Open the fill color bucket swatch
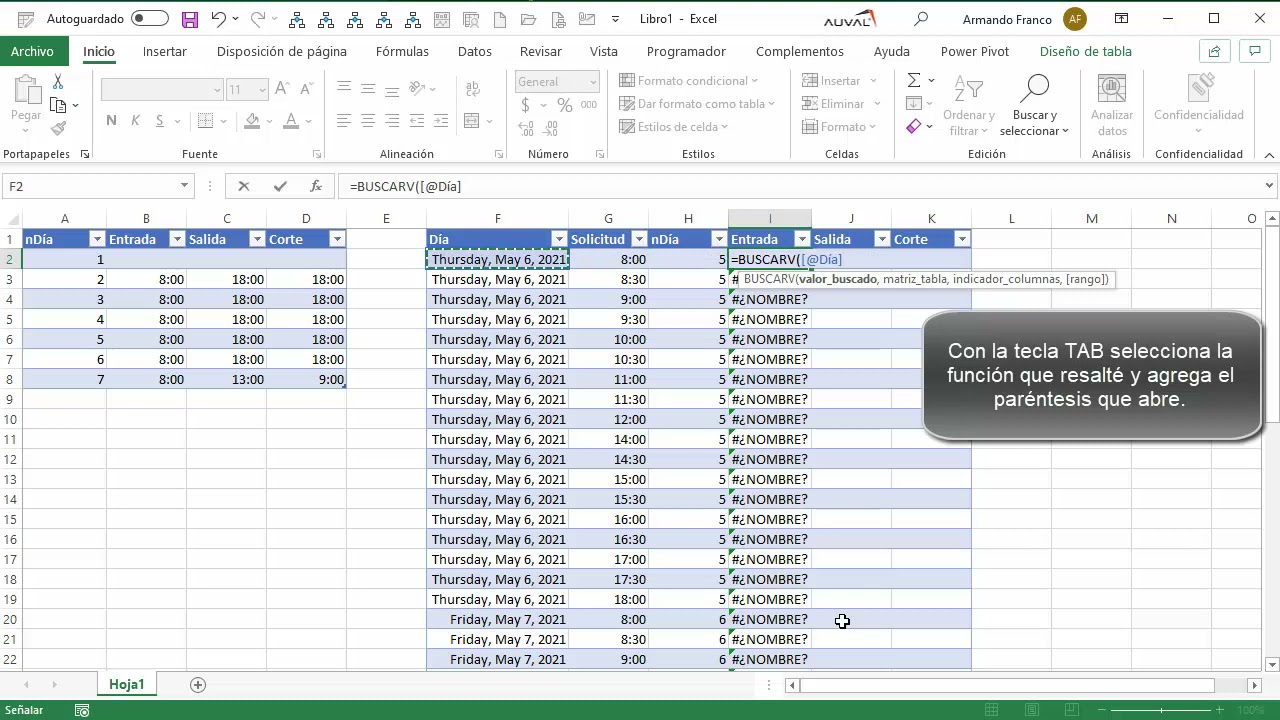Image resolution: width=1280 pixels, height=720 pixels. [252, 121]
